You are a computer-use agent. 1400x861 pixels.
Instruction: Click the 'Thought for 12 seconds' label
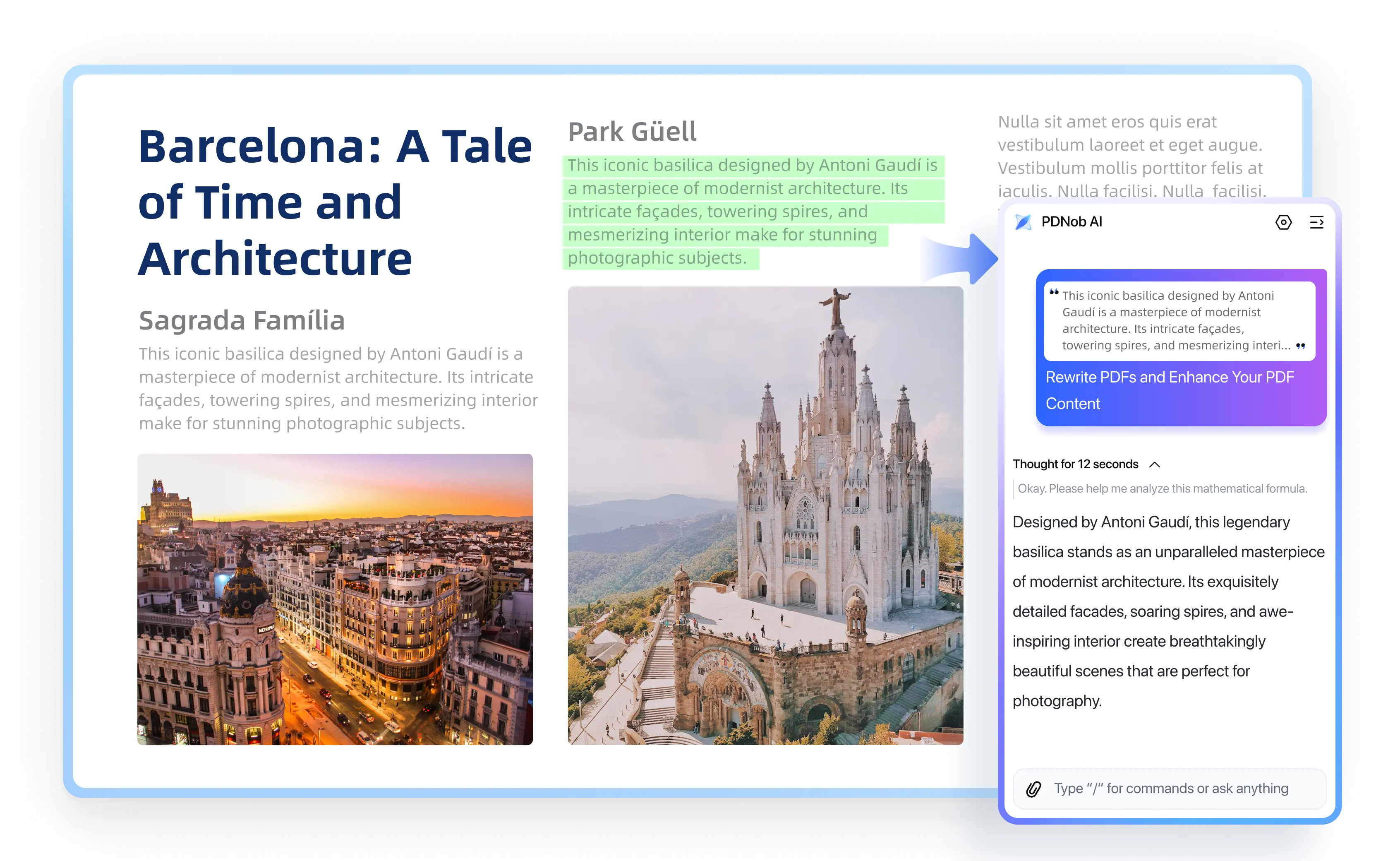1075,464
